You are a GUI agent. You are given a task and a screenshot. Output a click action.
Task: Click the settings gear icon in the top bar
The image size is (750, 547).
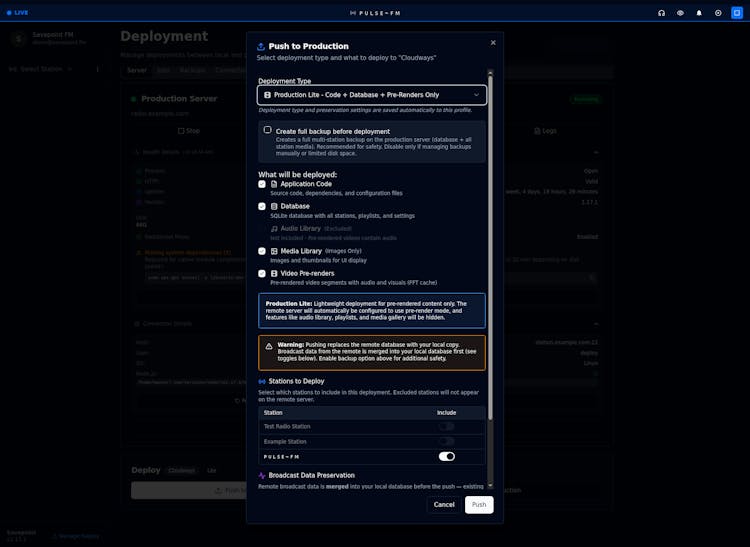tap(718, 13)
